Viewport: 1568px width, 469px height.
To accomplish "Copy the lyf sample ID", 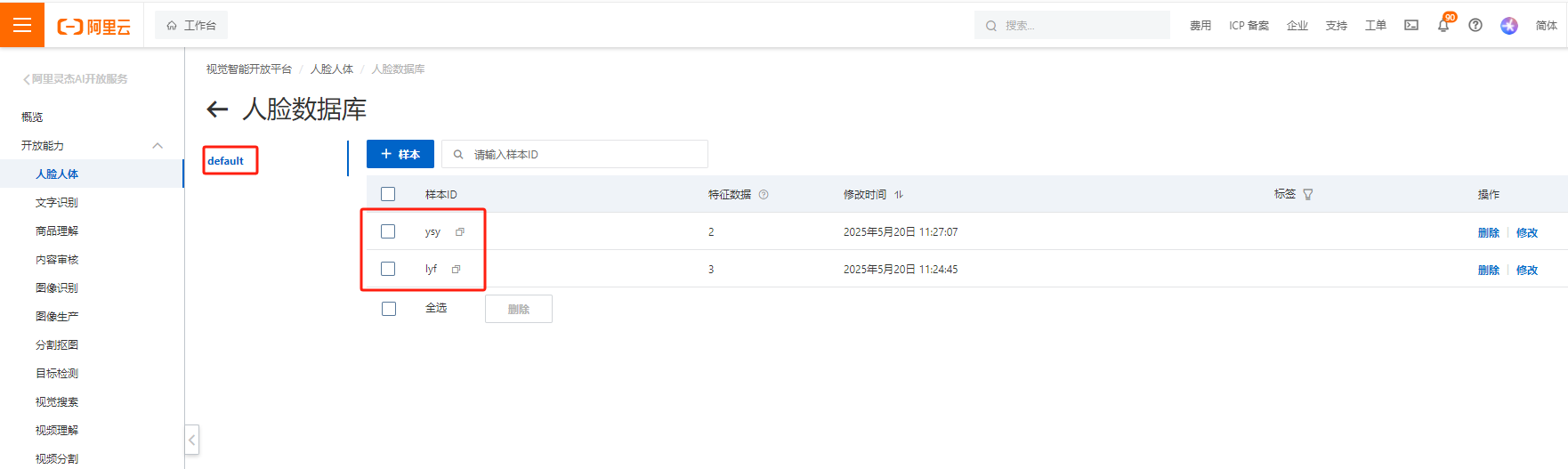I will tap(457, 270).
